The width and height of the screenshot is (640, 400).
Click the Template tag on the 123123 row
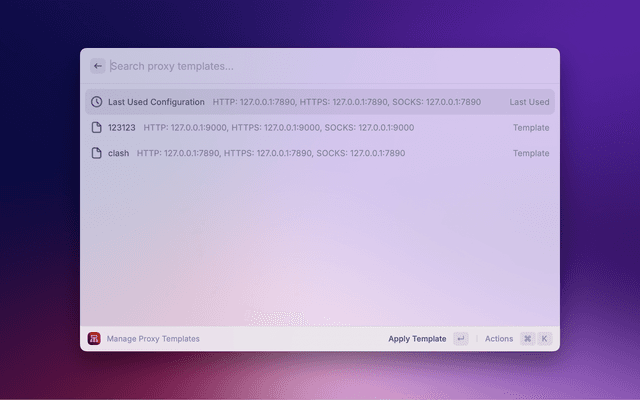531,128
